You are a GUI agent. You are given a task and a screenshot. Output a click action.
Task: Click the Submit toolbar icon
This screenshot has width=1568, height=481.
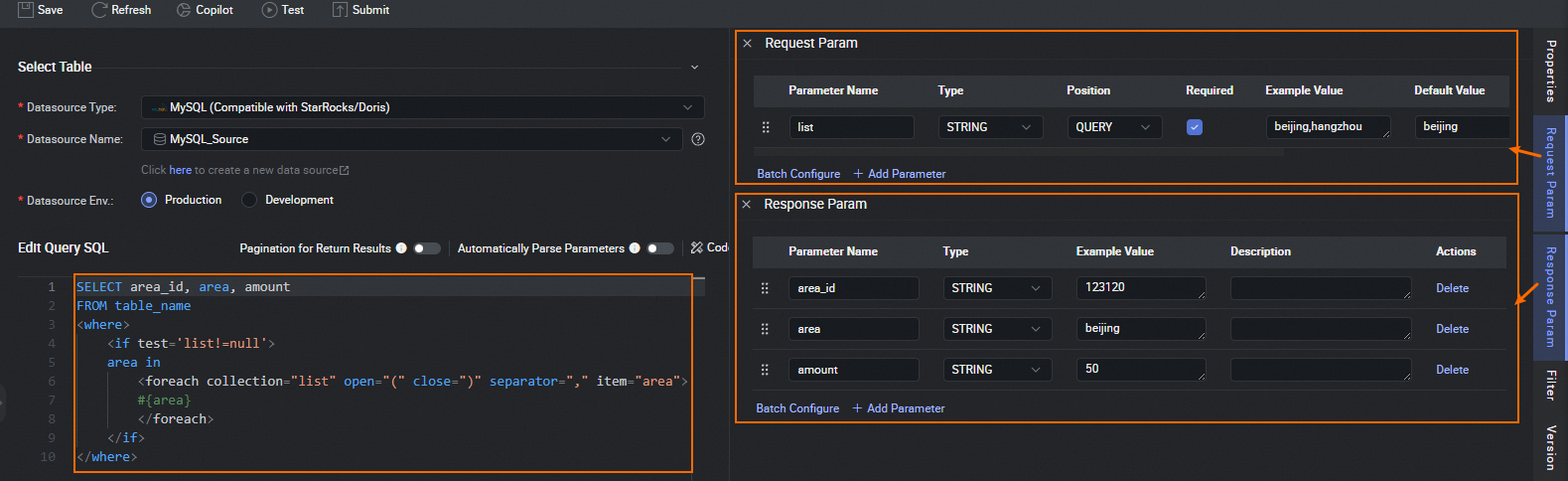[340, 10]
